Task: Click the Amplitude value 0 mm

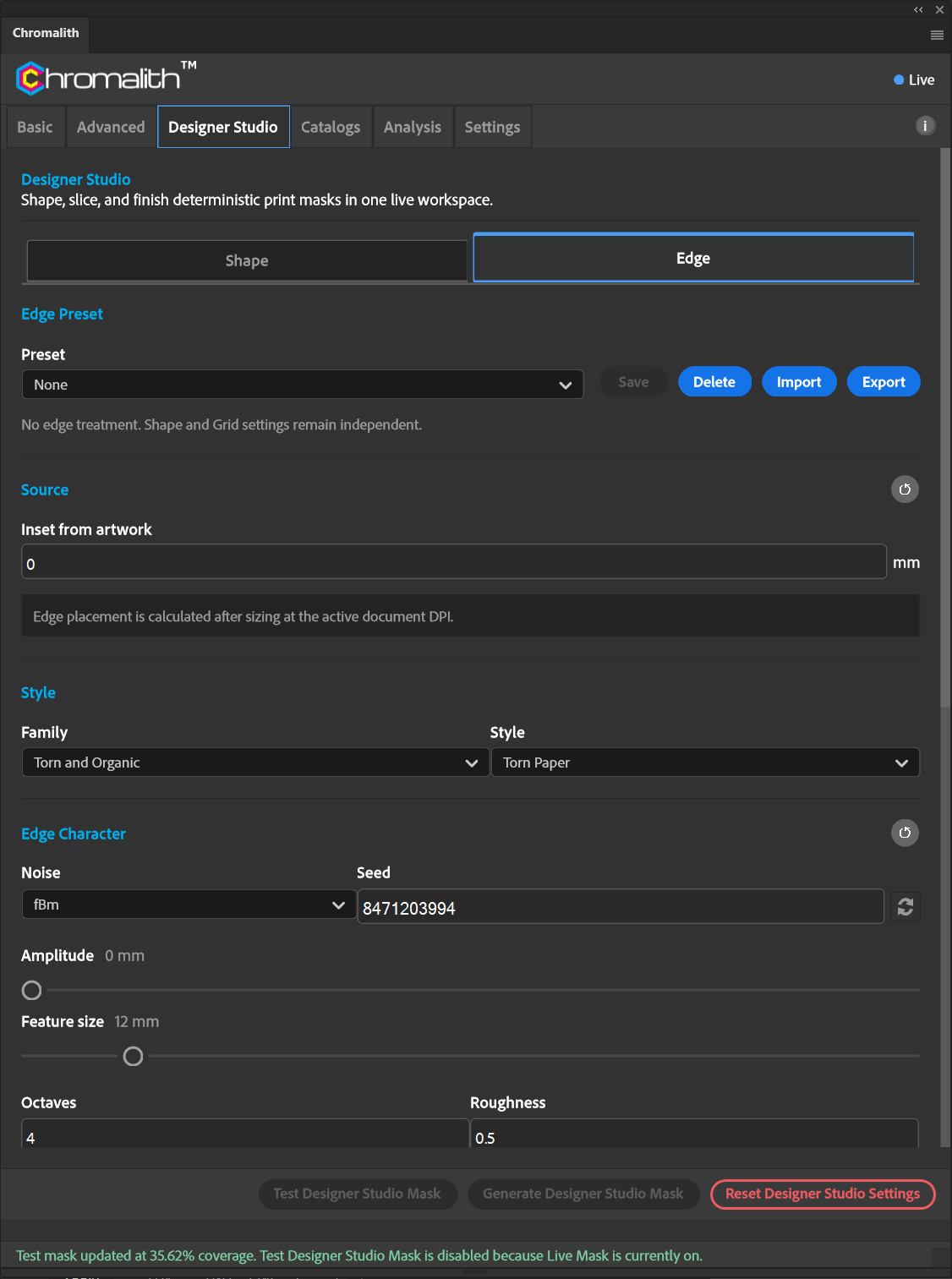Action: coord(124,955)
